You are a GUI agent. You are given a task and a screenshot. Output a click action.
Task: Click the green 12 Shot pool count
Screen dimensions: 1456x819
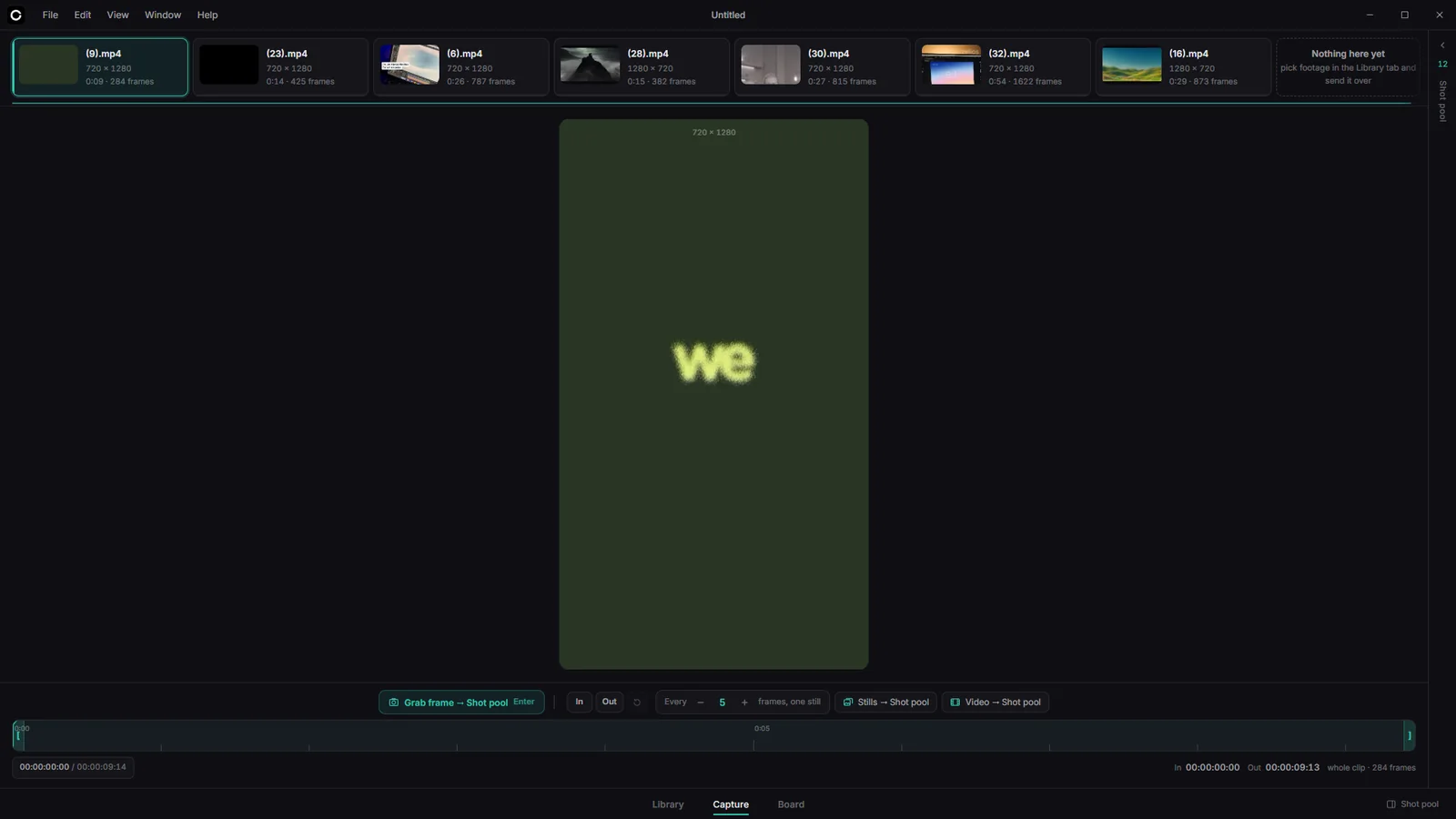(x=1442, y=64)
